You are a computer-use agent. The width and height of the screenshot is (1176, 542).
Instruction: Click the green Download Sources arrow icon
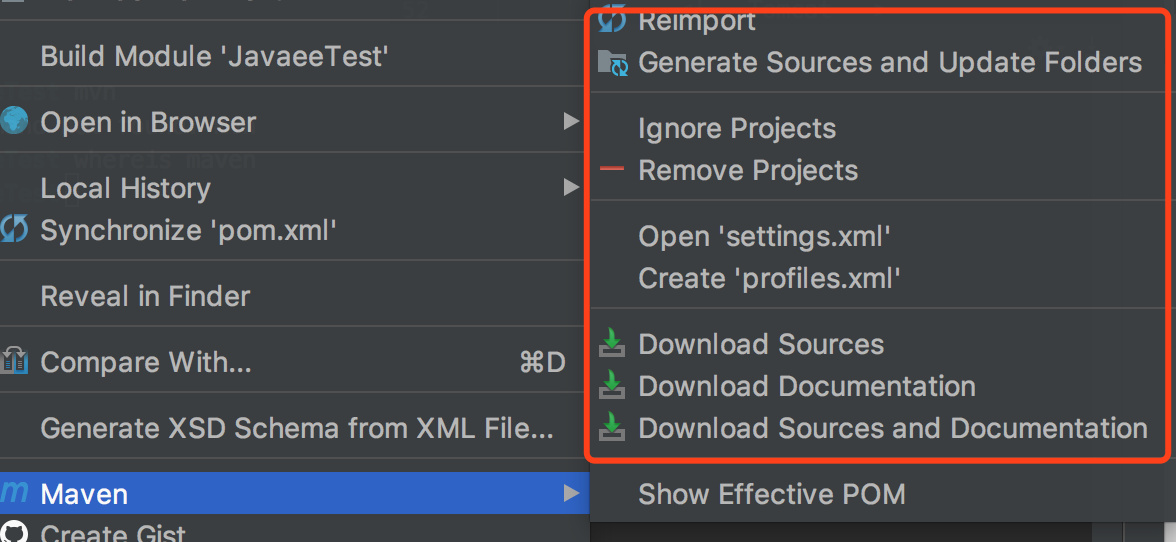coord(612,345)
